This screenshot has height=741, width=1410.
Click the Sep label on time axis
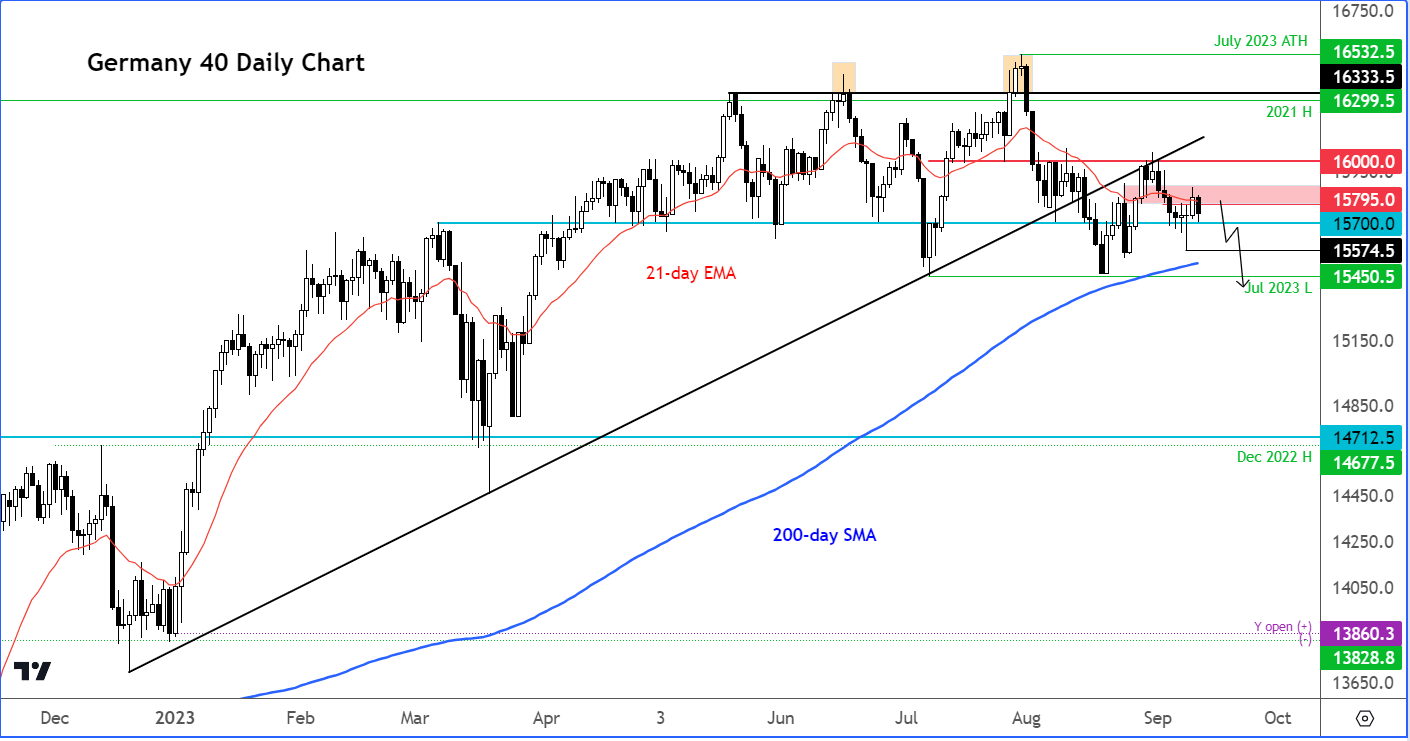click(x=1157, y=718)
